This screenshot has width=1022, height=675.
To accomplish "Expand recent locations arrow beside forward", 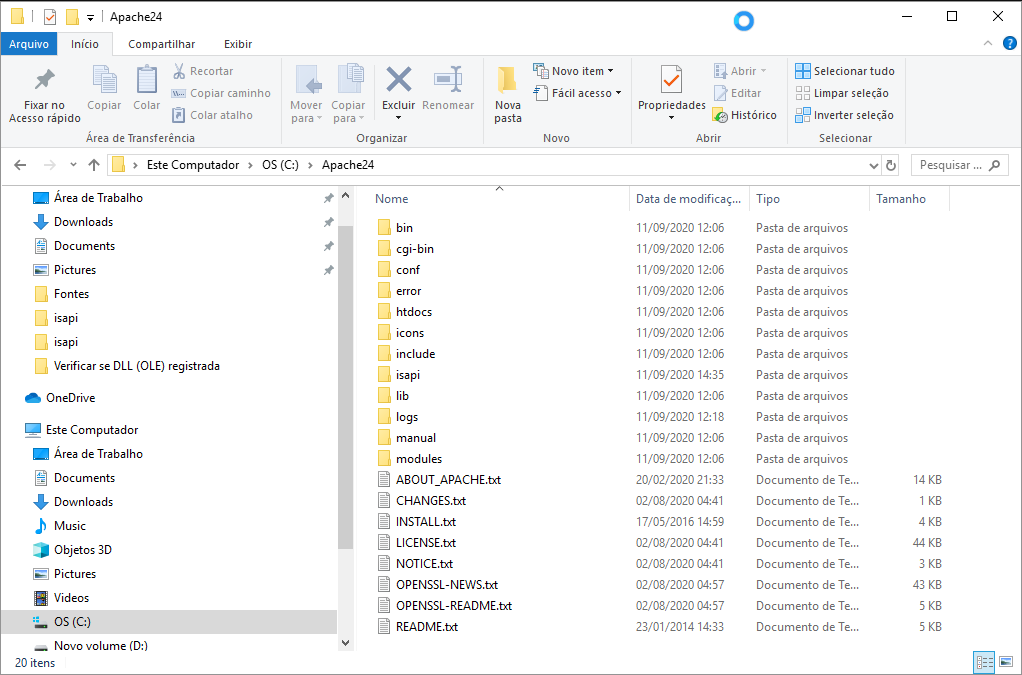I will click(x=73, y=165).
